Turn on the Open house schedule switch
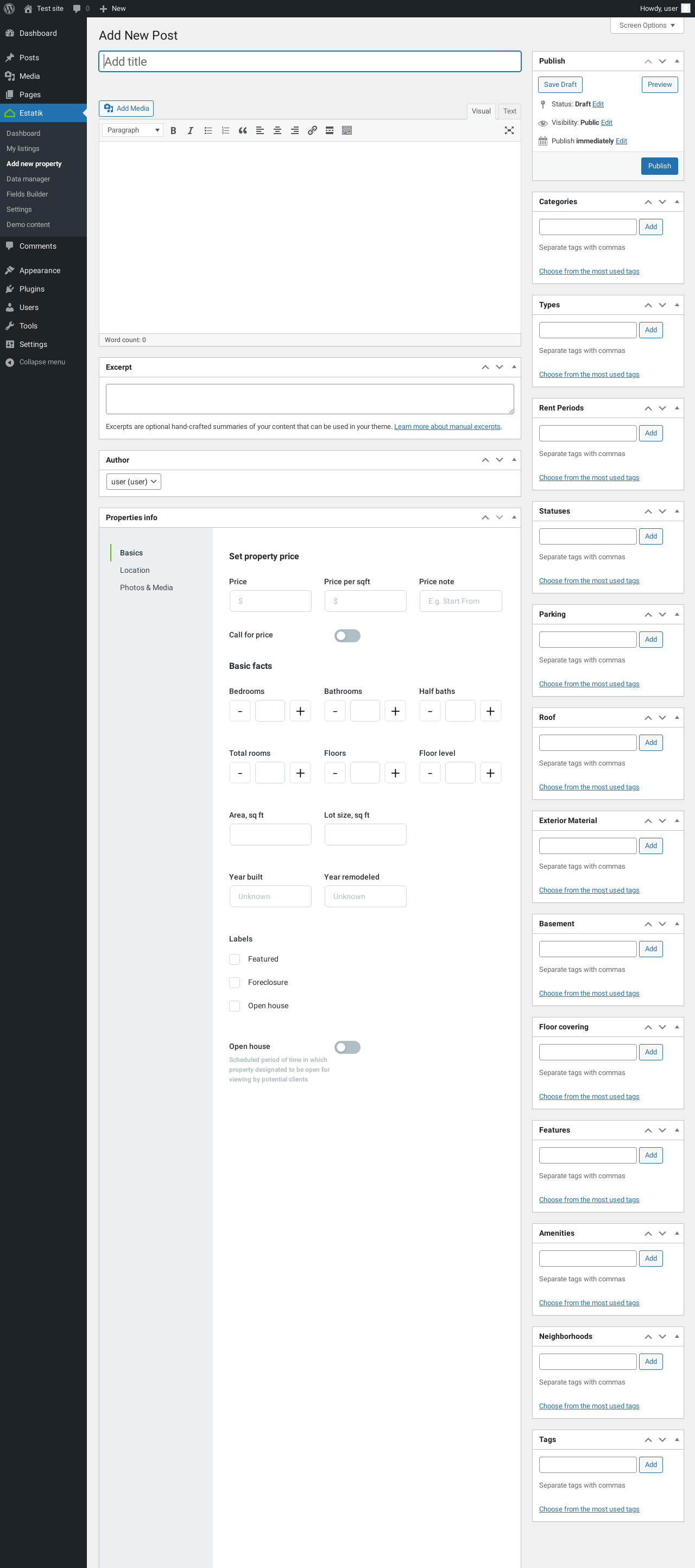This screenshot has height=1568, width=695. (347, 1047)
